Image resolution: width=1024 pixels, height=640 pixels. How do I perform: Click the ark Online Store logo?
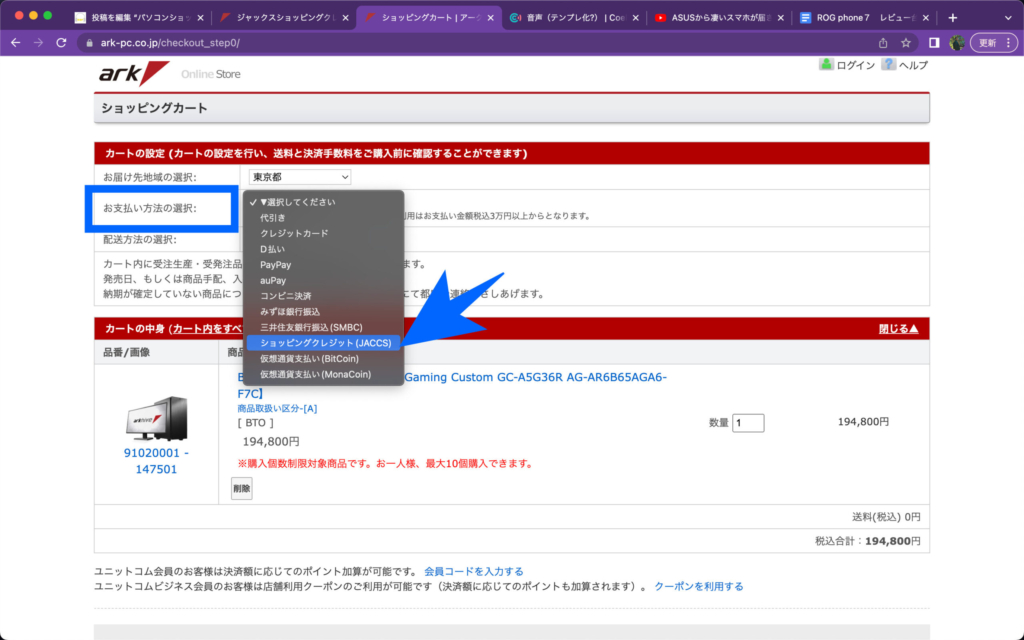coord(135,73)
